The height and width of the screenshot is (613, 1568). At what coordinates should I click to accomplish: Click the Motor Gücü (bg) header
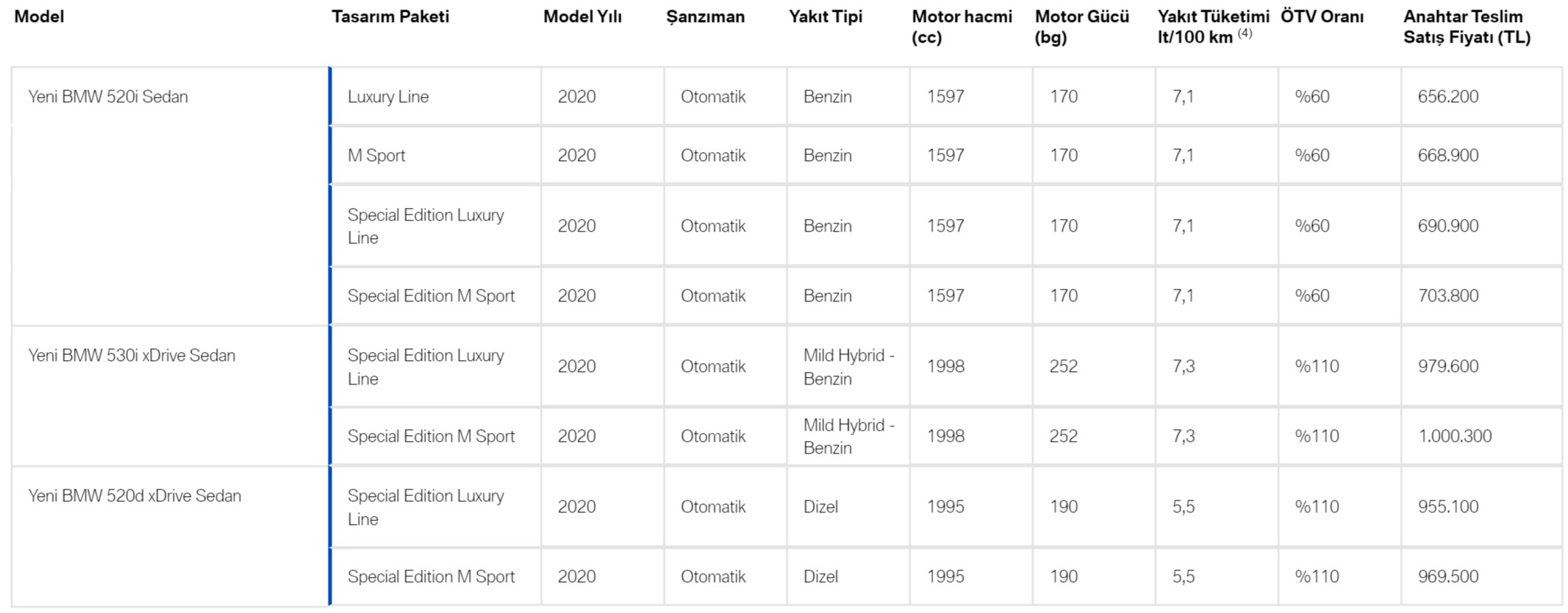tap(1081, 26)
